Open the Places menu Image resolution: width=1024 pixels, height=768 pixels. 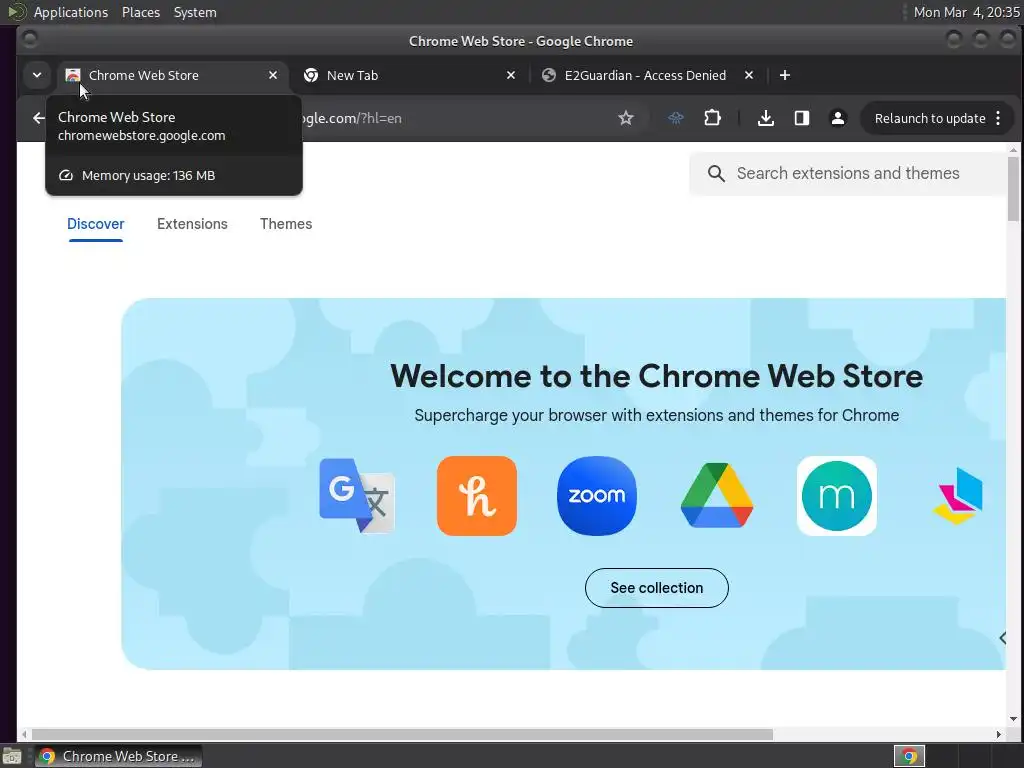(140, 12)
